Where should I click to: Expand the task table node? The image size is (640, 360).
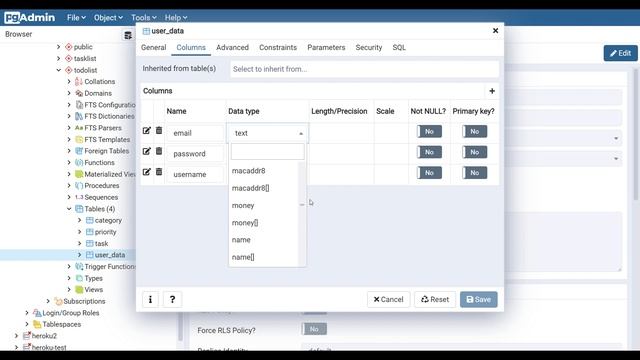click(x=80, y=244)
